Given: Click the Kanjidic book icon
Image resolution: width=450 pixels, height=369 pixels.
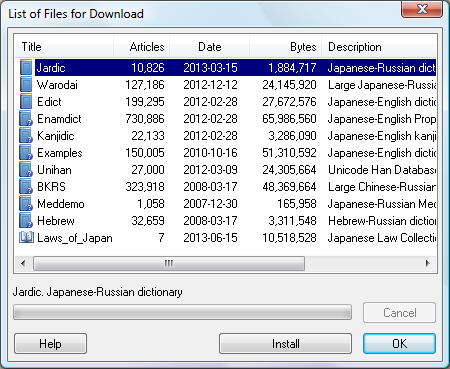Looking at the screenshot, I should coord(26,136).
